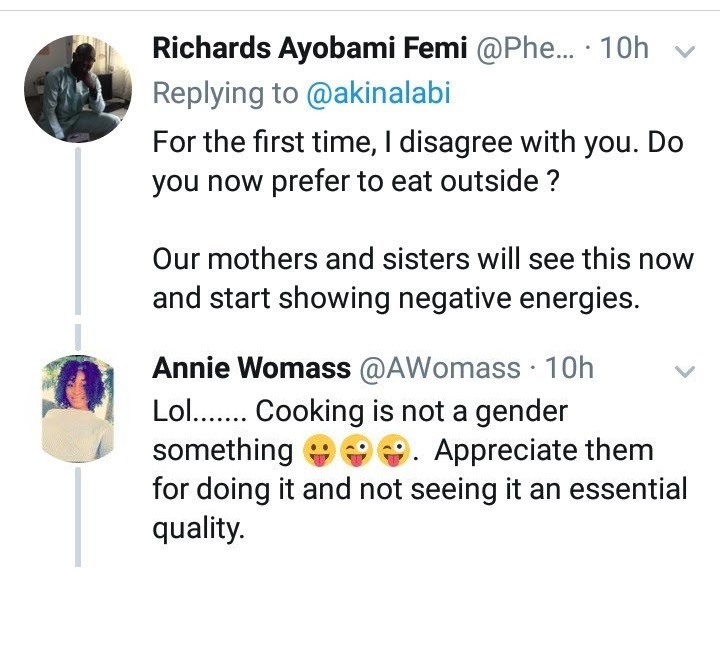Open the @AWomass handle
Screen dimensions: 720x664
[x=440, y=368]
